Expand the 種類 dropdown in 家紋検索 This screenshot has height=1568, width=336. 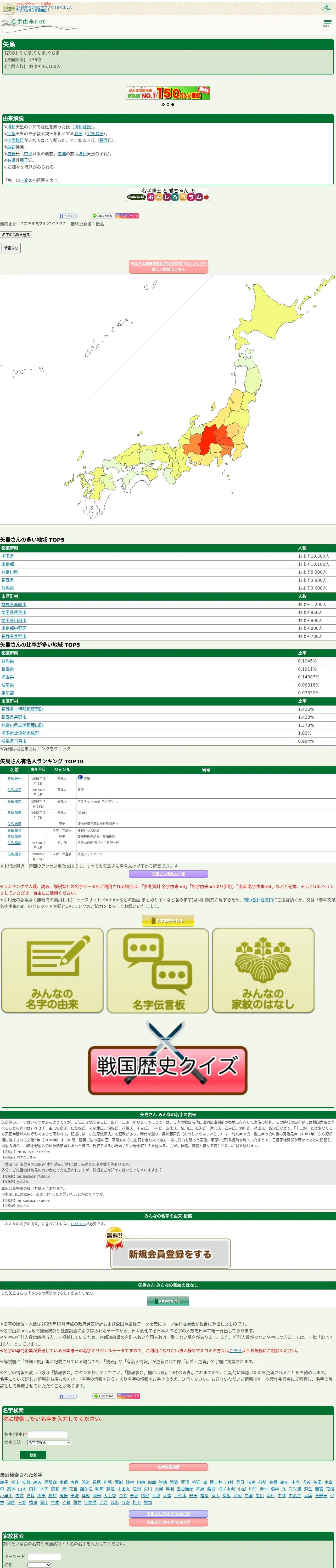[39, 1564]
